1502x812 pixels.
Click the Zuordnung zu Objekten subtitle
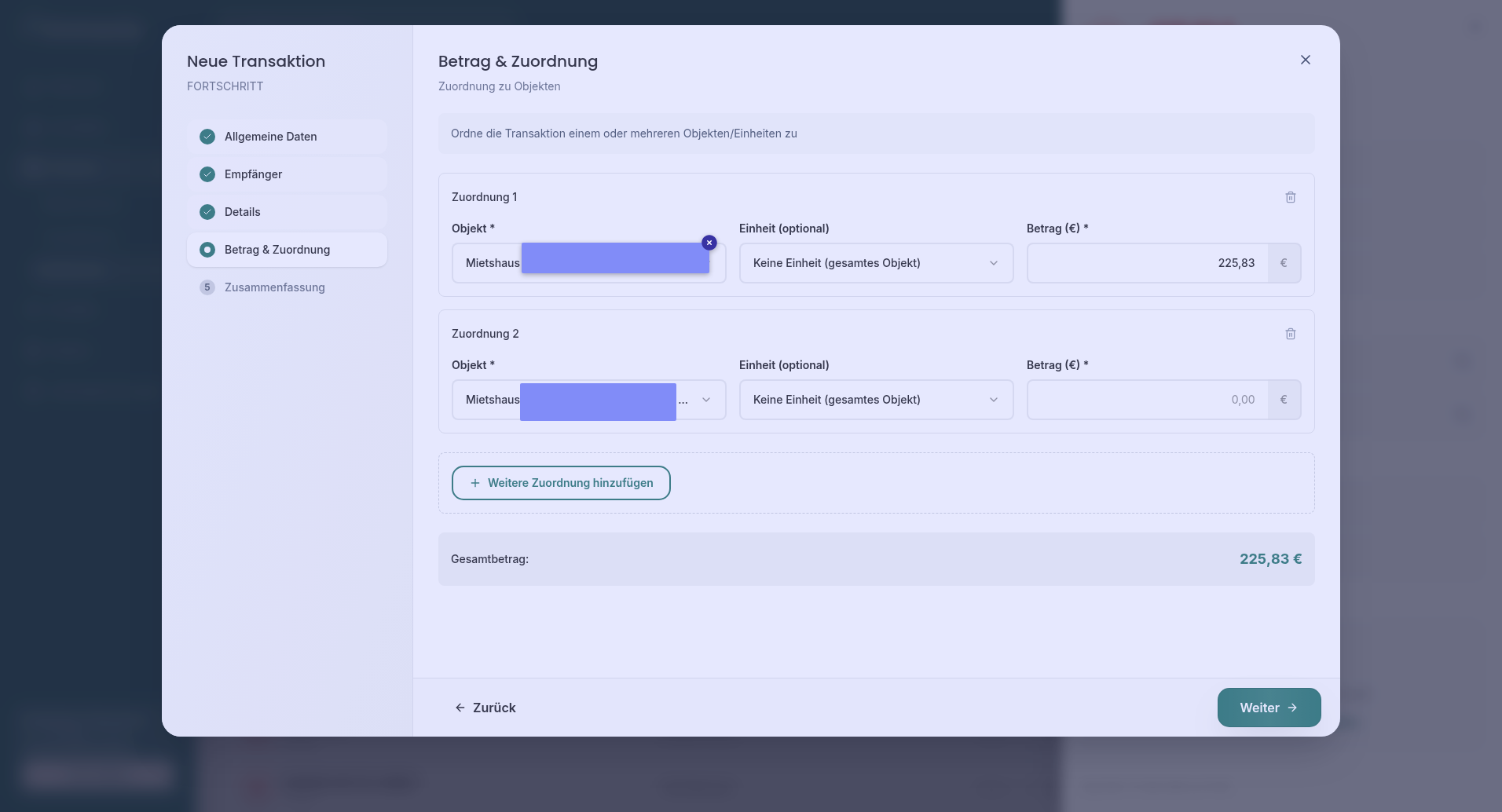pos(500,86)
